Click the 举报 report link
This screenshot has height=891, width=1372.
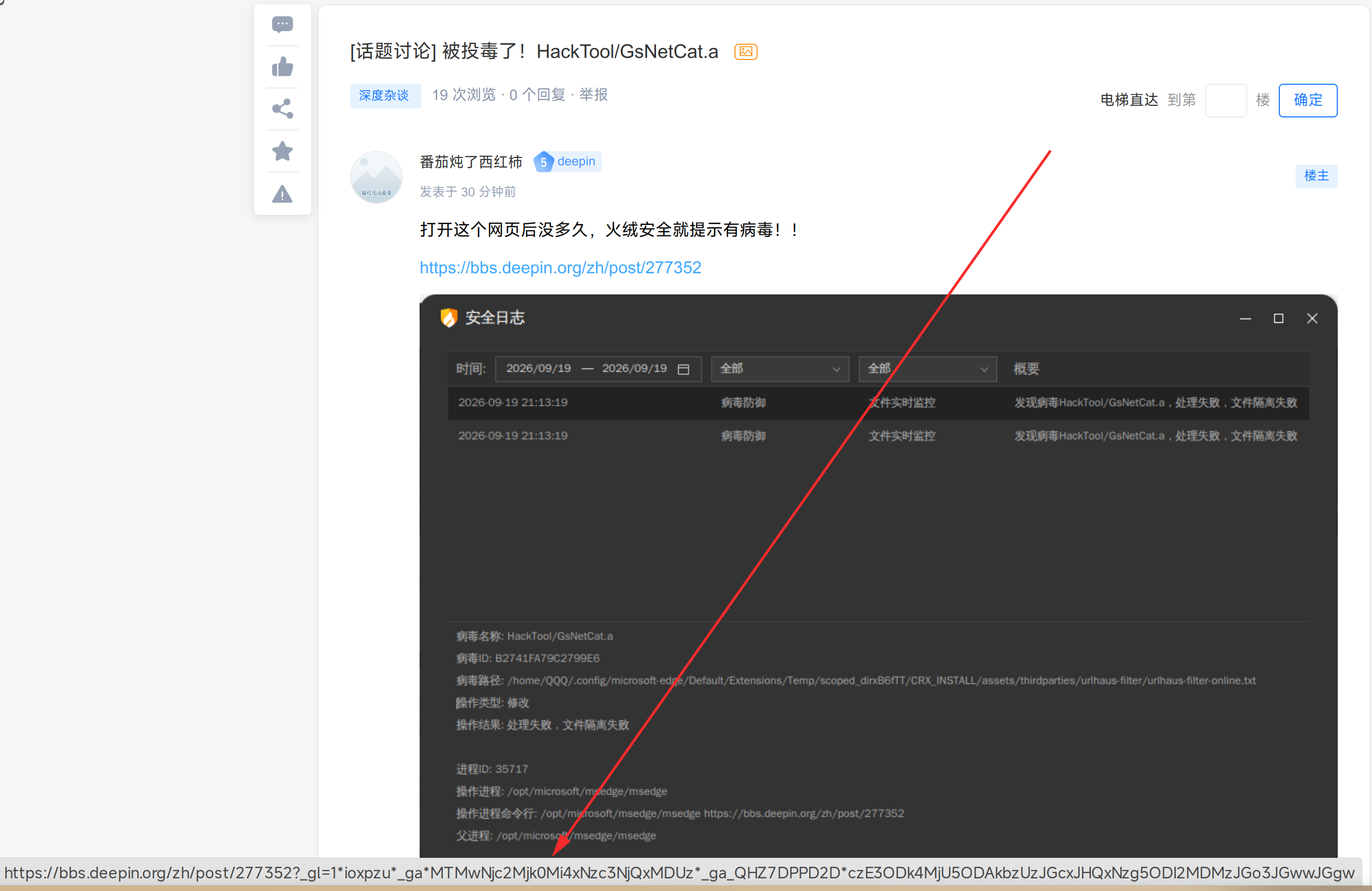tap(593, 95)
